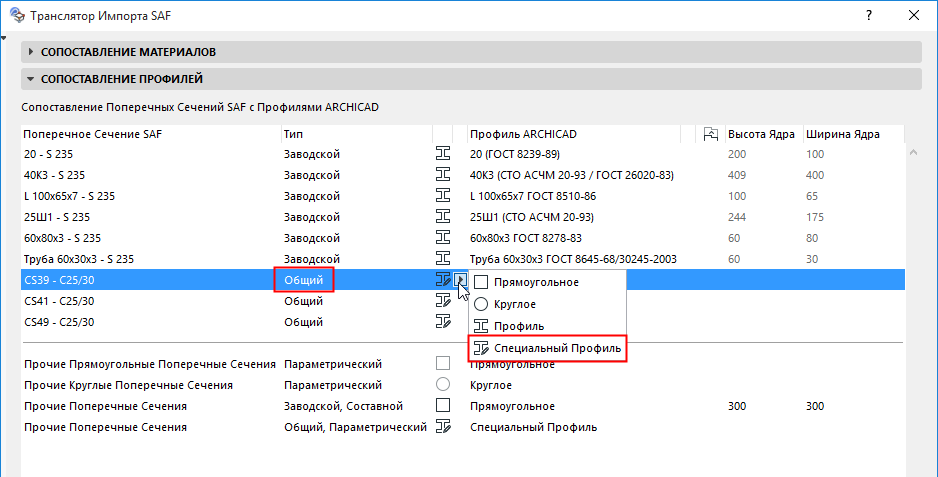Viewport: 938px width, 477px height.
Task: Click the special profile icon in CS41 row
Action: (443, 300)
